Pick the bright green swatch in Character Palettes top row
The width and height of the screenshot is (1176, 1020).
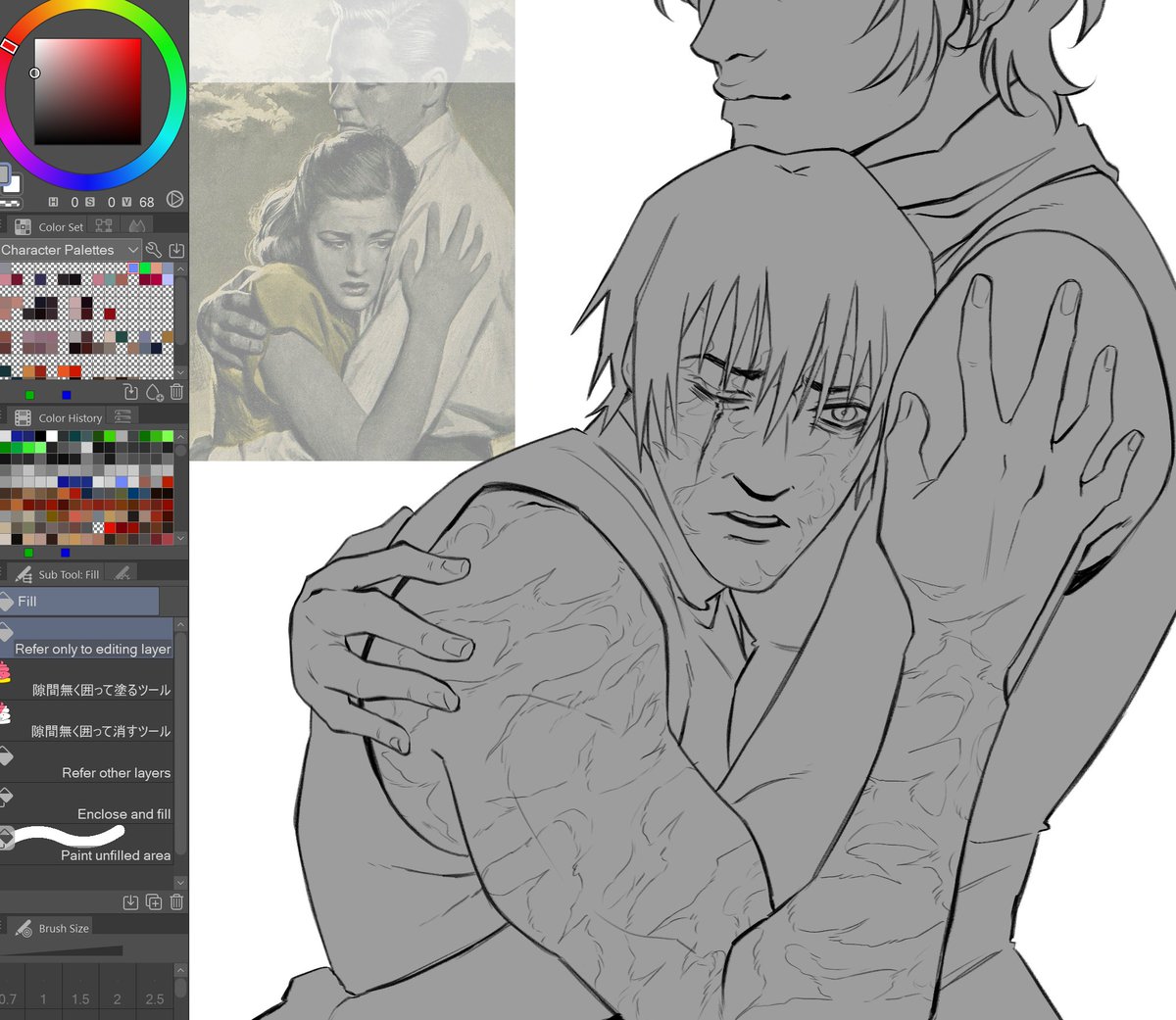pyautogui.click(x=145, y=267)
